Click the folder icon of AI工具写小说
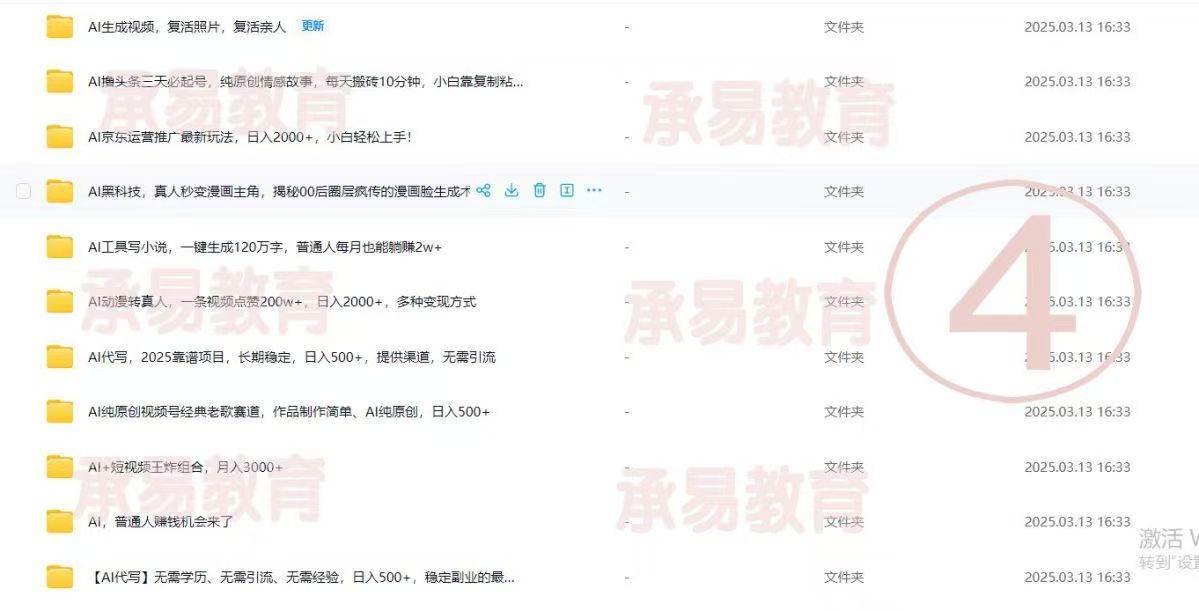The width and height of the screenshot is (1199, 611). (x=60, y=247)
